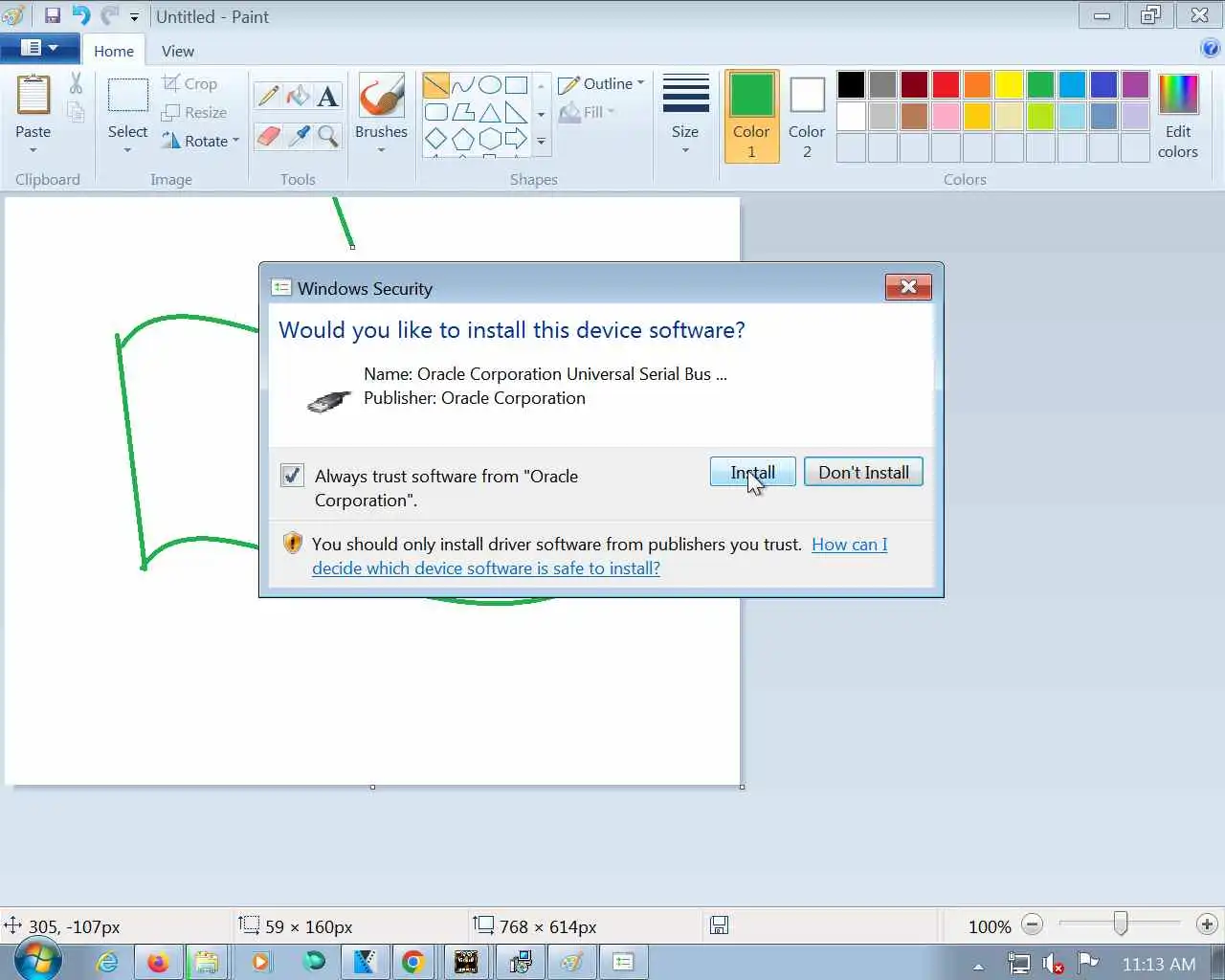Select Color 1 foreground box
This screenshot has width=1225, height=980.
(x=751, y=116)
